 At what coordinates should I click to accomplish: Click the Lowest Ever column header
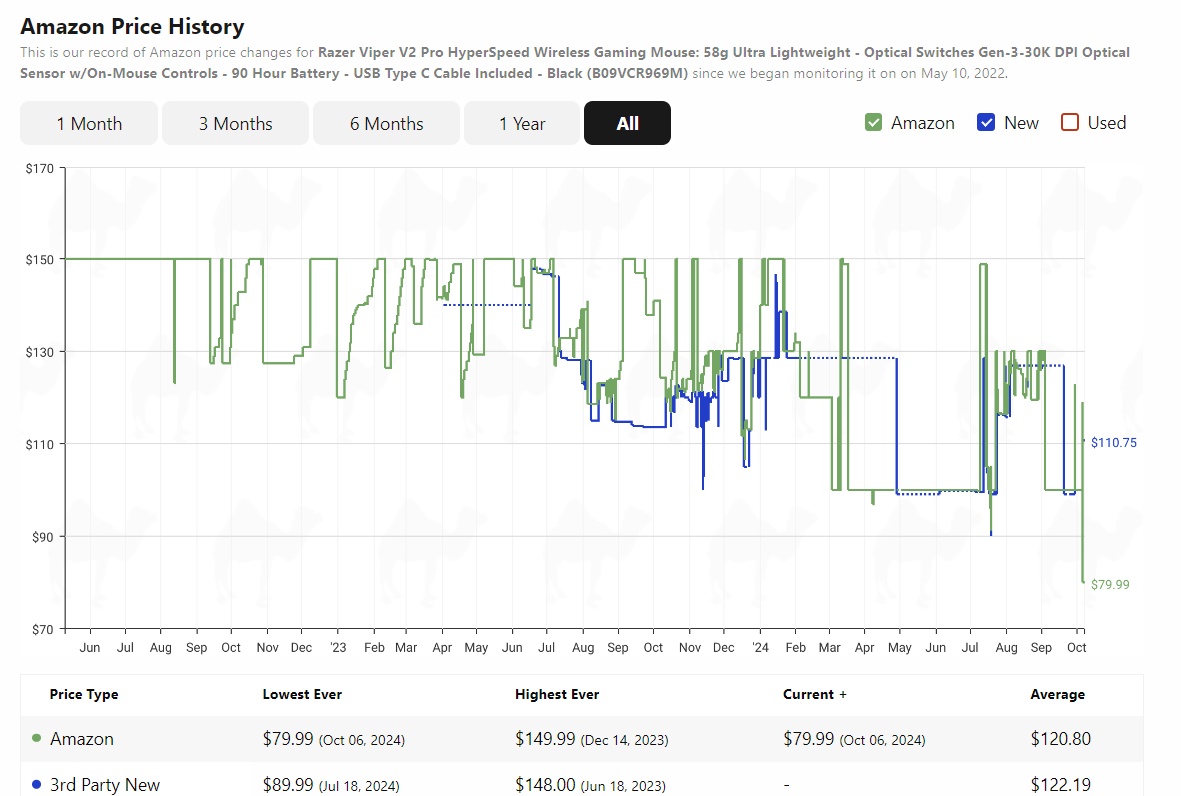pos(302,694)
